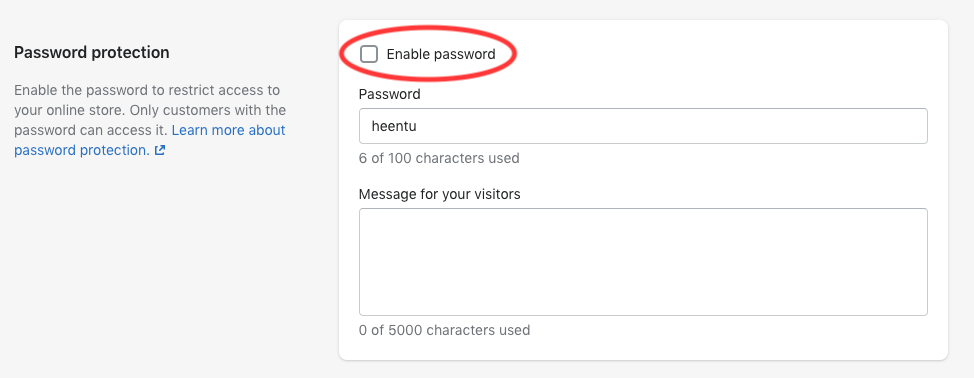The height and width of the screenshot is (378, 974).
Task: Click the 'Enable password' label text
Action: coord(441,55)
